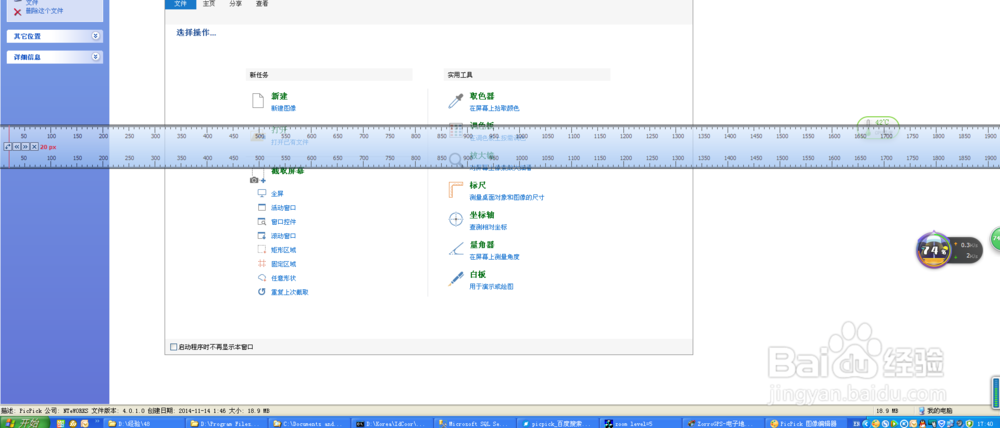Select the Color Picker eyedropper icon
This screenshot has height=428, width=1000.
point(455,101)
